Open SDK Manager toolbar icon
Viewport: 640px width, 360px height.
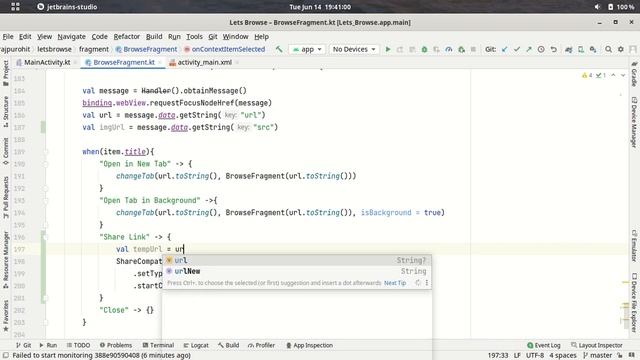pos(593,49)
